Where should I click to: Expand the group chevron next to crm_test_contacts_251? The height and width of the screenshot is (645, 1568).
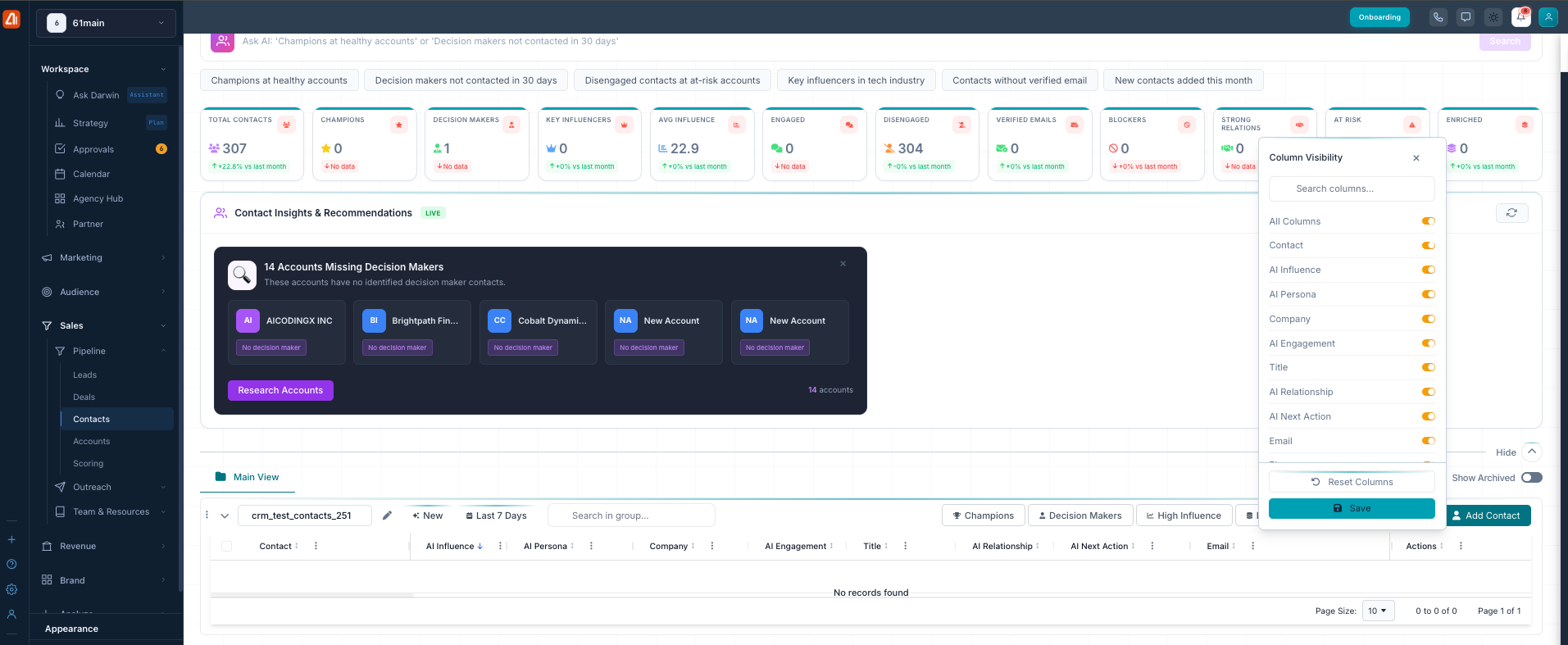click(x=225, y=516)
